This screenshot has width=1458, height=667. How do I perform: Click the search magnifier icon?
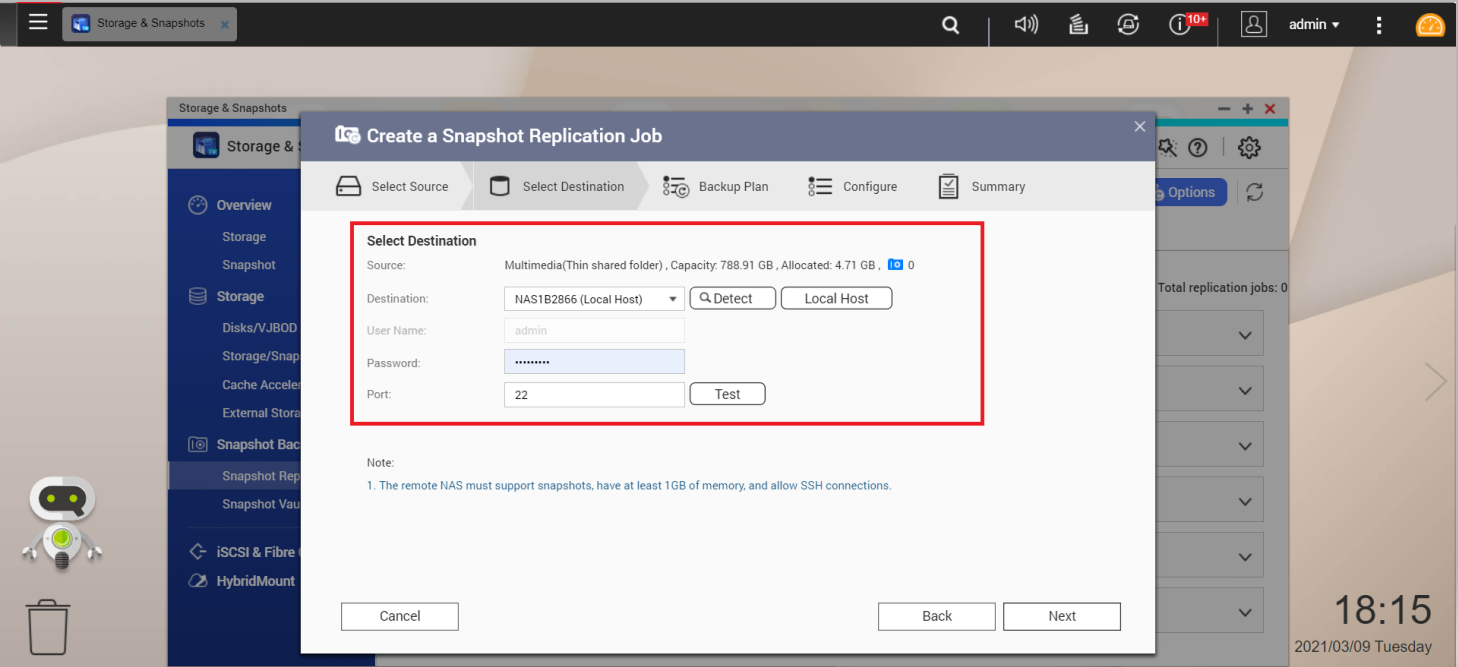[x=951, y=25]
